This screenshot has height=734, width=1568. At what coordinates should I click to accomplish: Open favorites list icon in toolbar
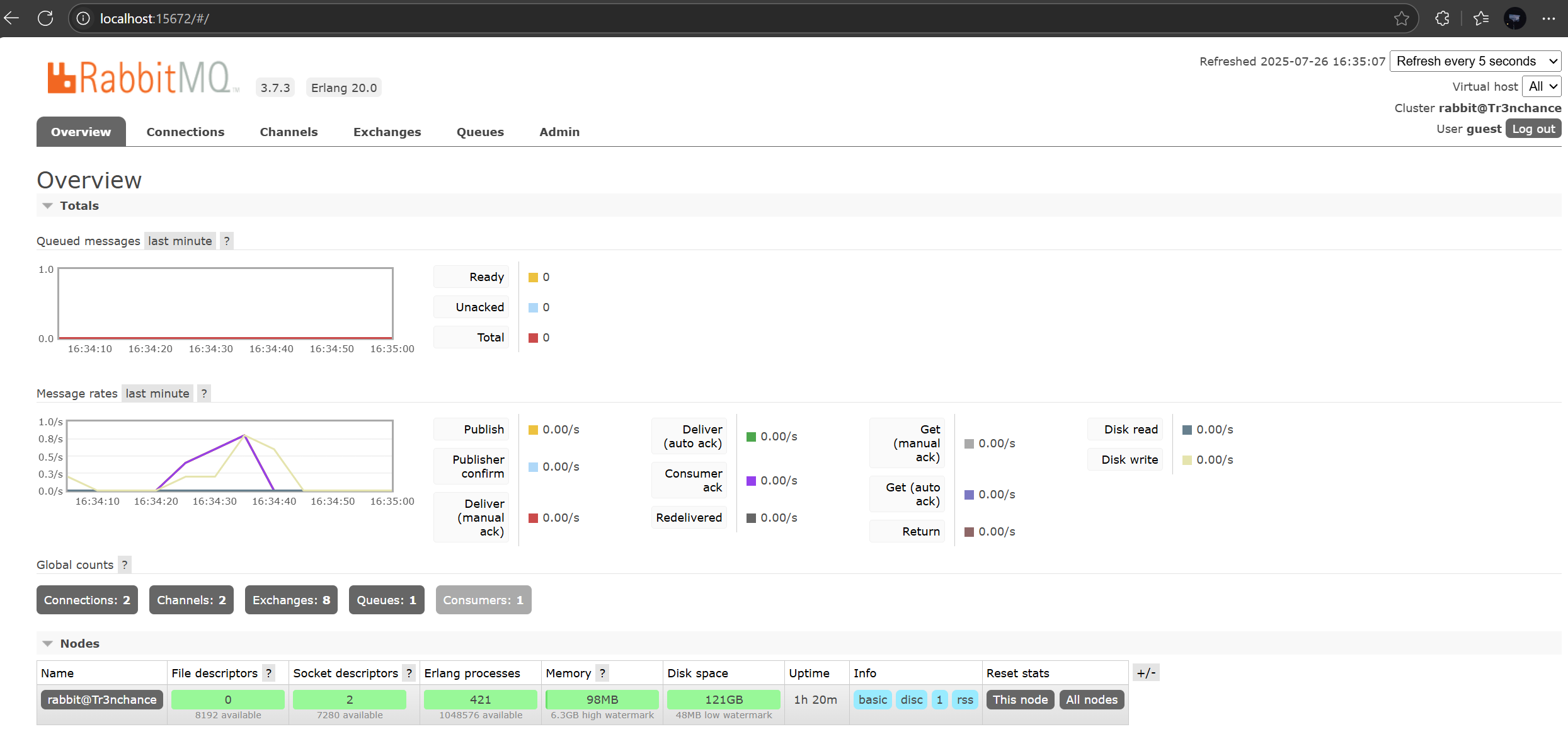point(1481,19)
